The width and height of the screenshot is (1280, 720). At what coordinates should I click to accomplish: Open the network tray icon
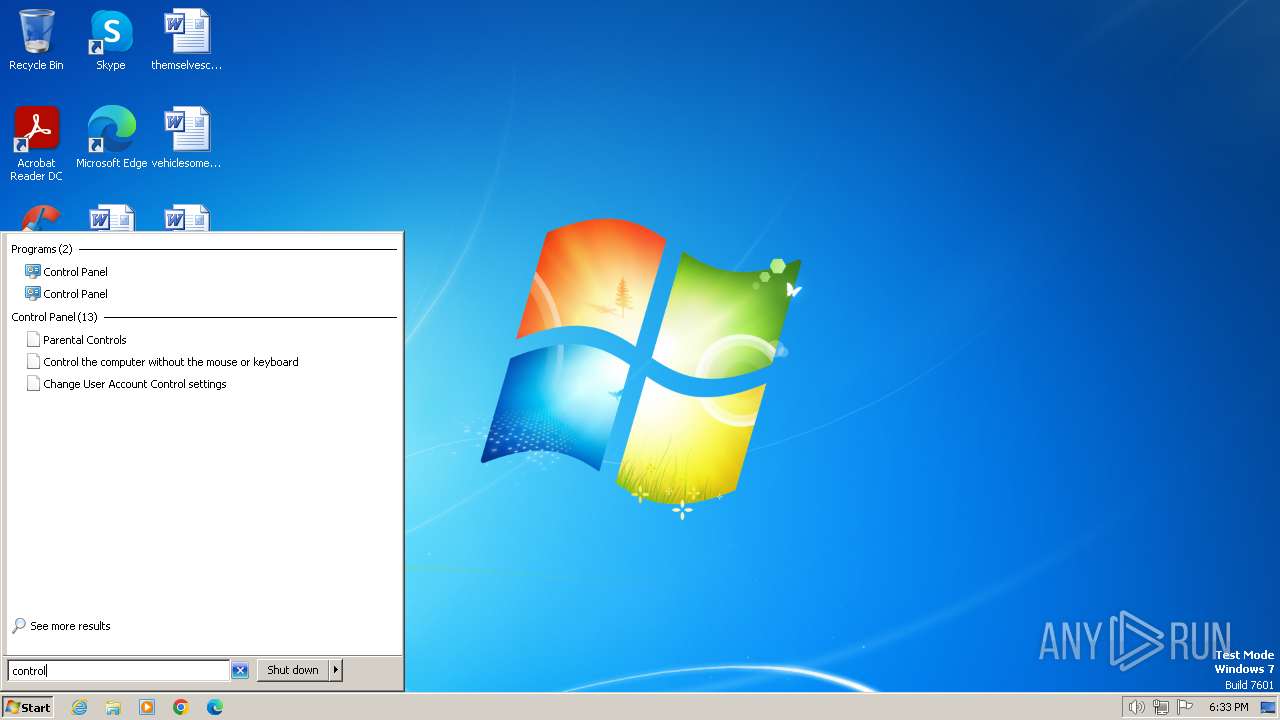click(1161, 707)
